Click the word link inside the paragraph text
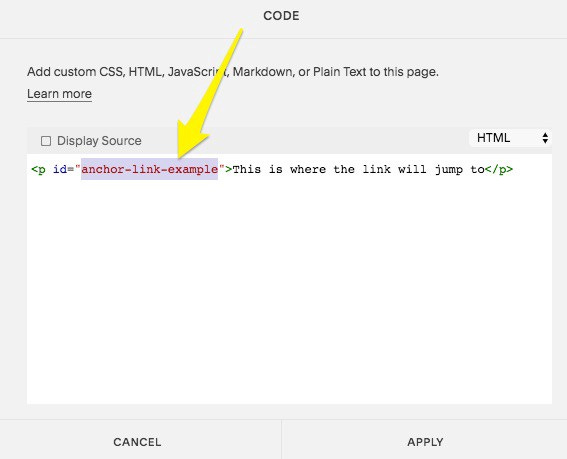Screen dimensions: 567x459 click(376, 169)
